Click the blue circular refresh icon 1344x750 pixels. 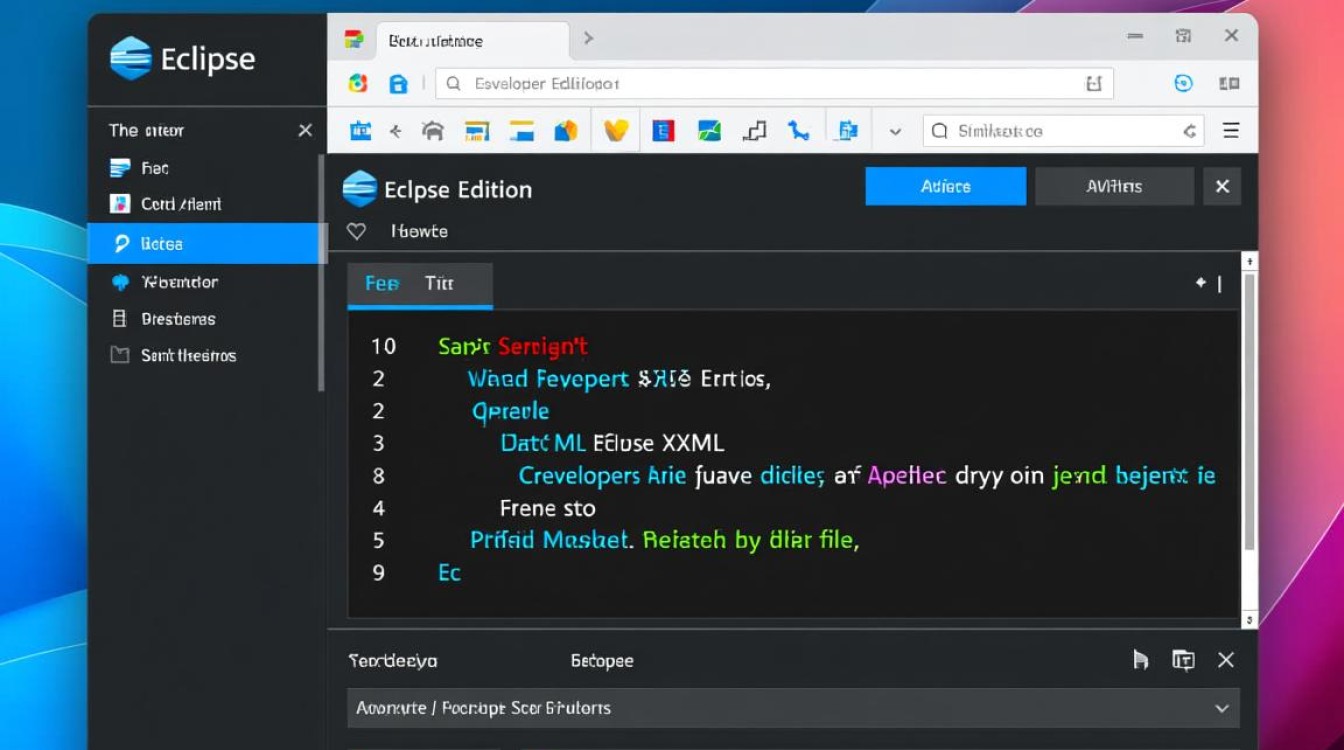[1183, 84]
